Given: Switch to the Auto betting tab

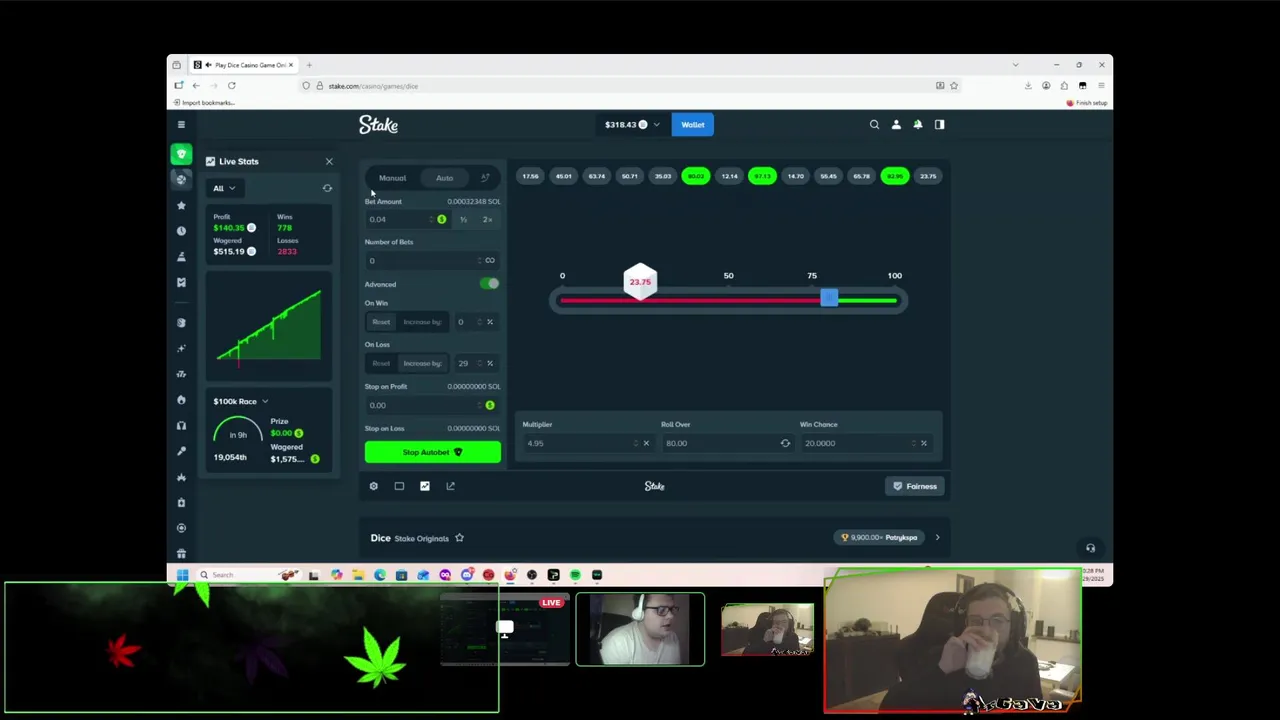Looking at the screenshot, I should pos(444,178).
